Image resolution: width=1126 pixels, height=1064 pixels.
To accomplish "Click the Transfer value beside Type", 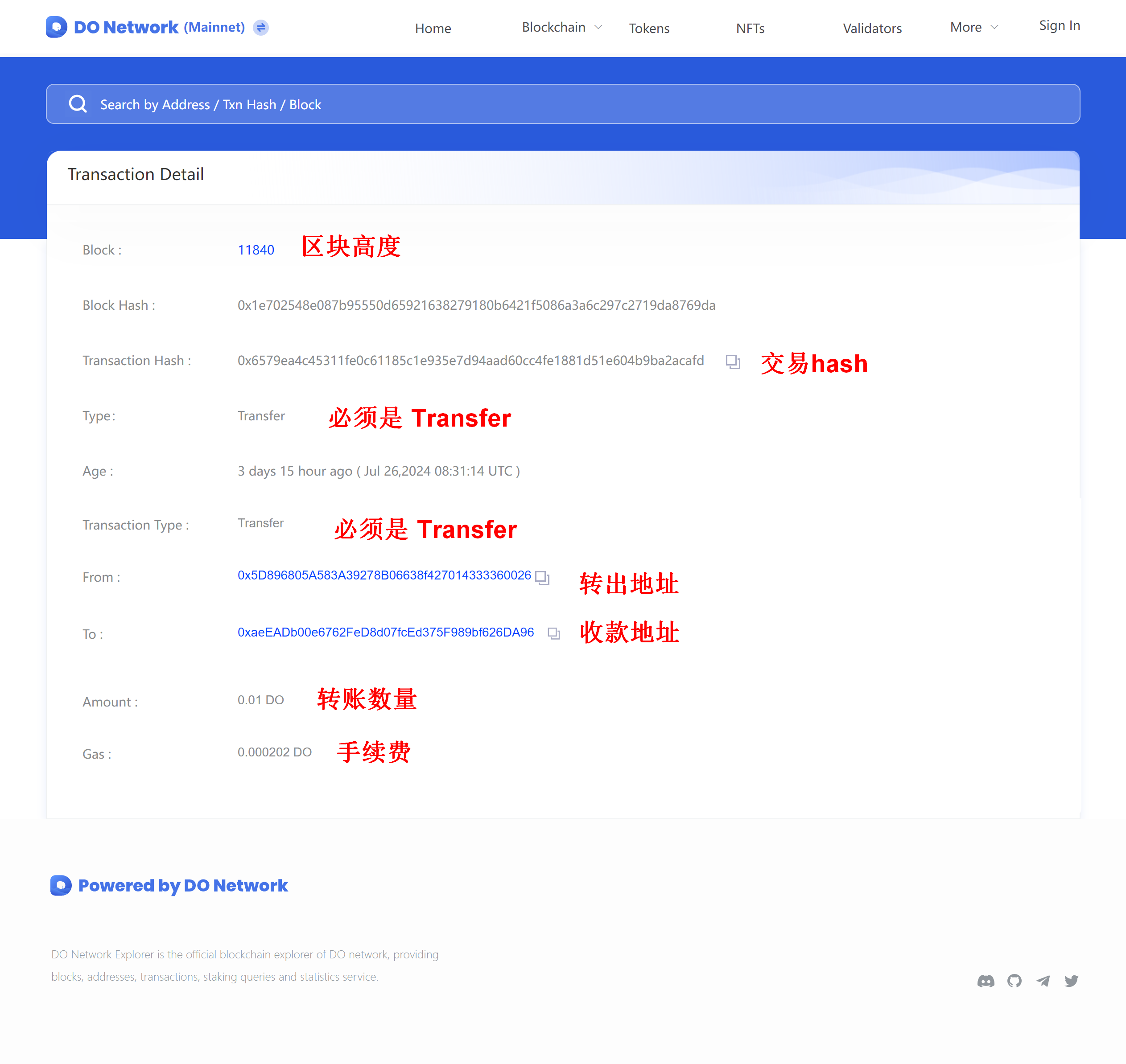I will coord(261,416).
